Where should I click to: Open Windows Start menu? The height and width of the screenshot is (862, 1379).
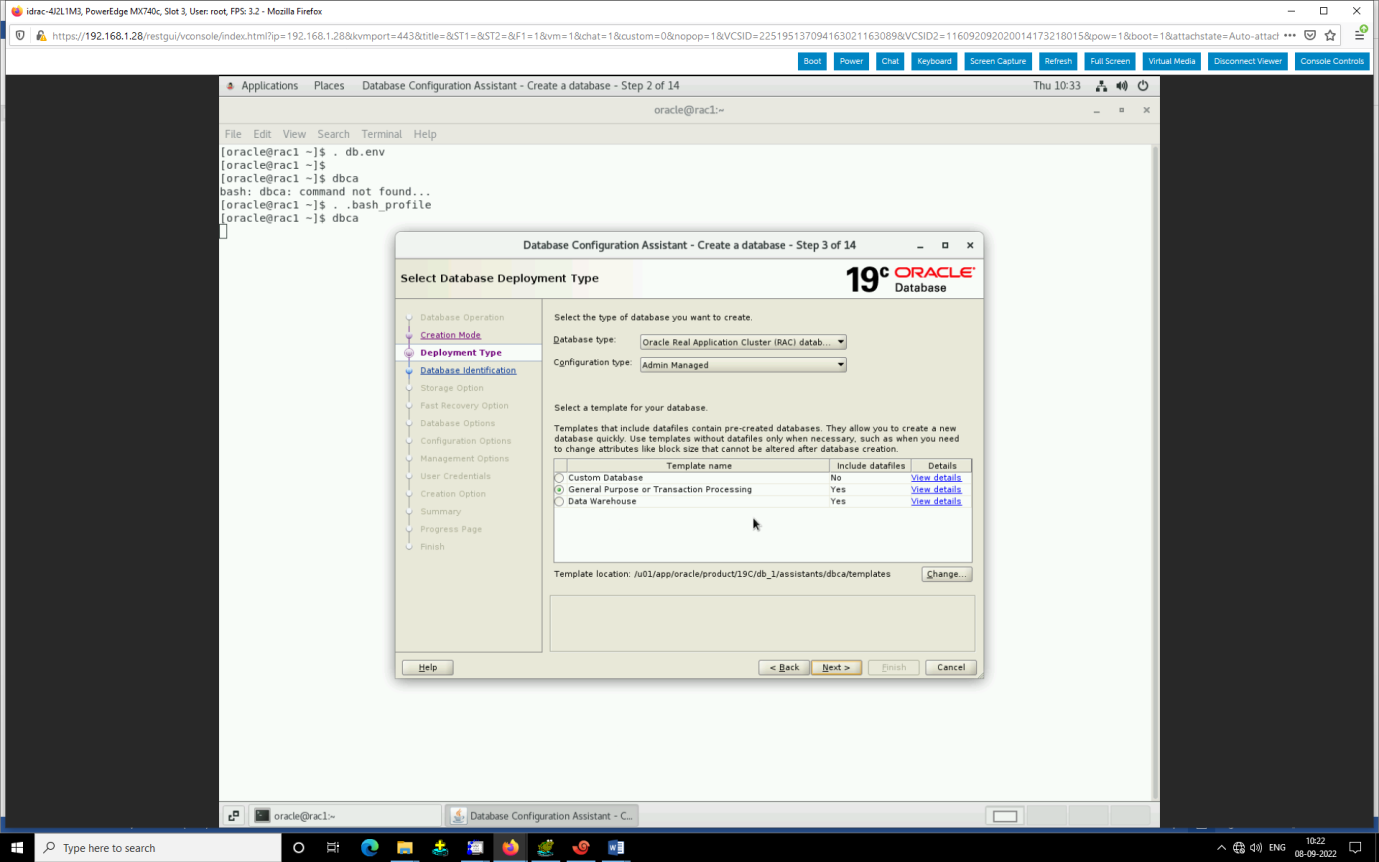(17, 847)
